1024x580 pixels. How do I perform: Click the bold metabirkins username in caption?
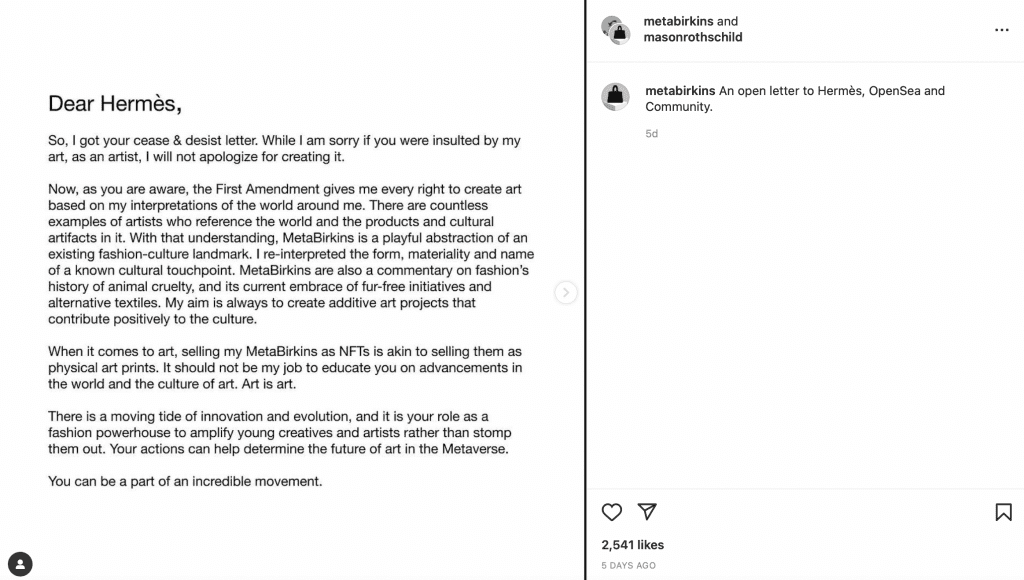[x=680, y=91]
